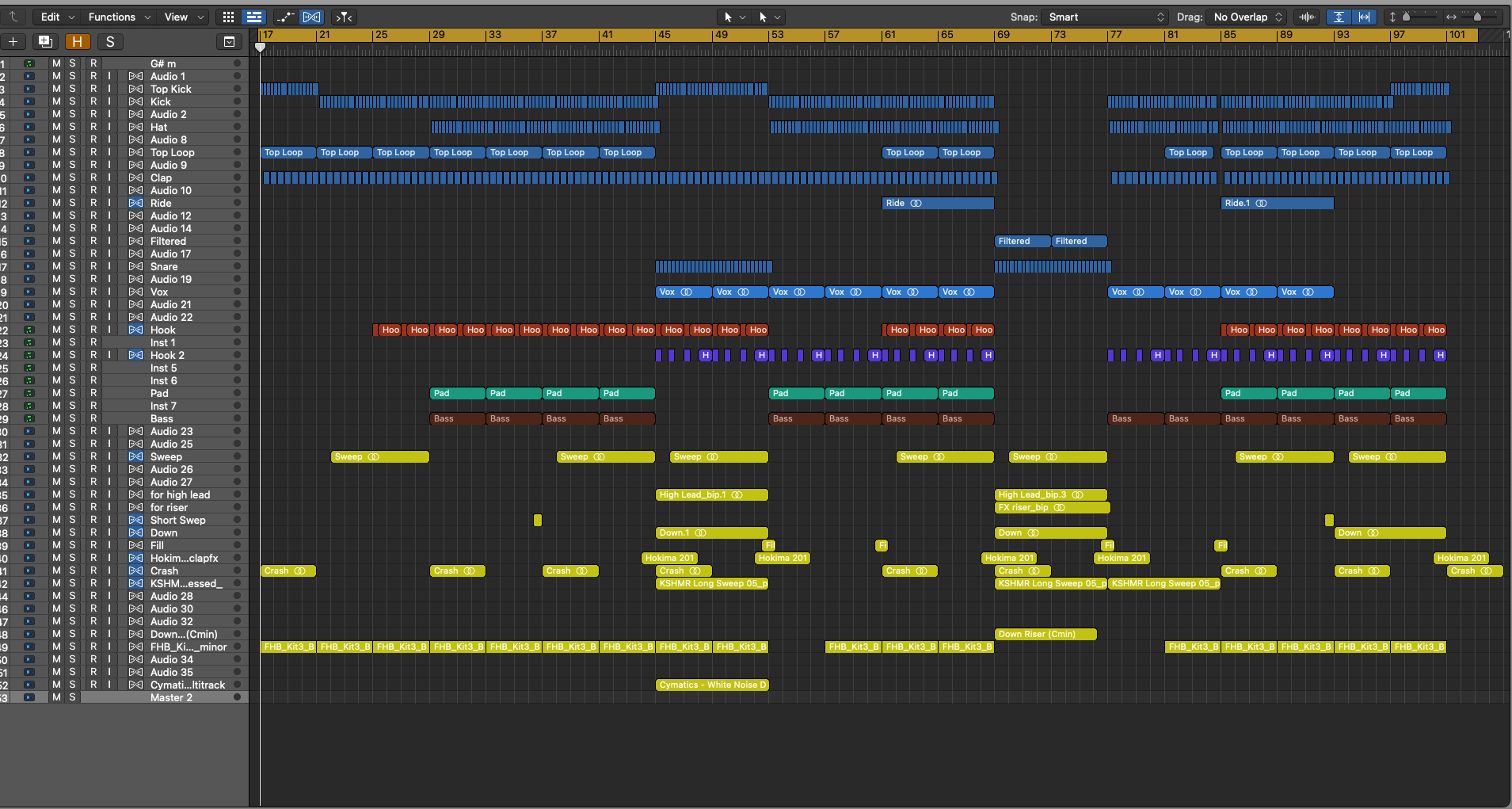The image size is (1512, 809).
Task: Select the Ride.1 region
Action: (x=1277, y=203)
